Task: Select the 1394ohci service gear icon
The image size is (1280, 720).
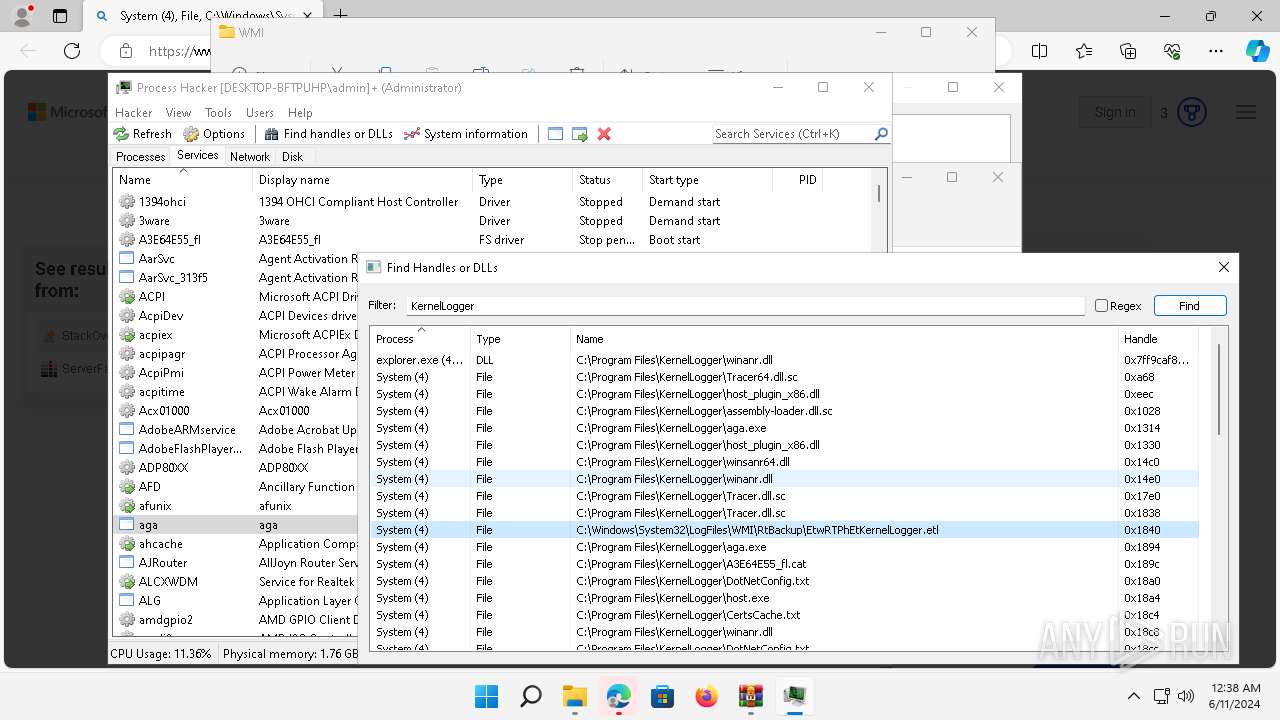Action: pos(127,202)
